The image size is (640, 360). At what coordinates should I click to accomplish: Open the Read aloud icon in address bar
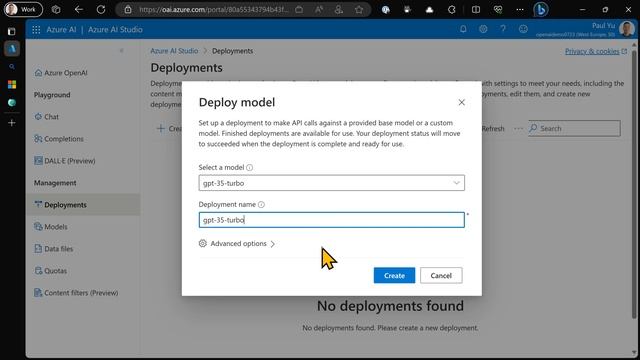click(x=319, y=9)
